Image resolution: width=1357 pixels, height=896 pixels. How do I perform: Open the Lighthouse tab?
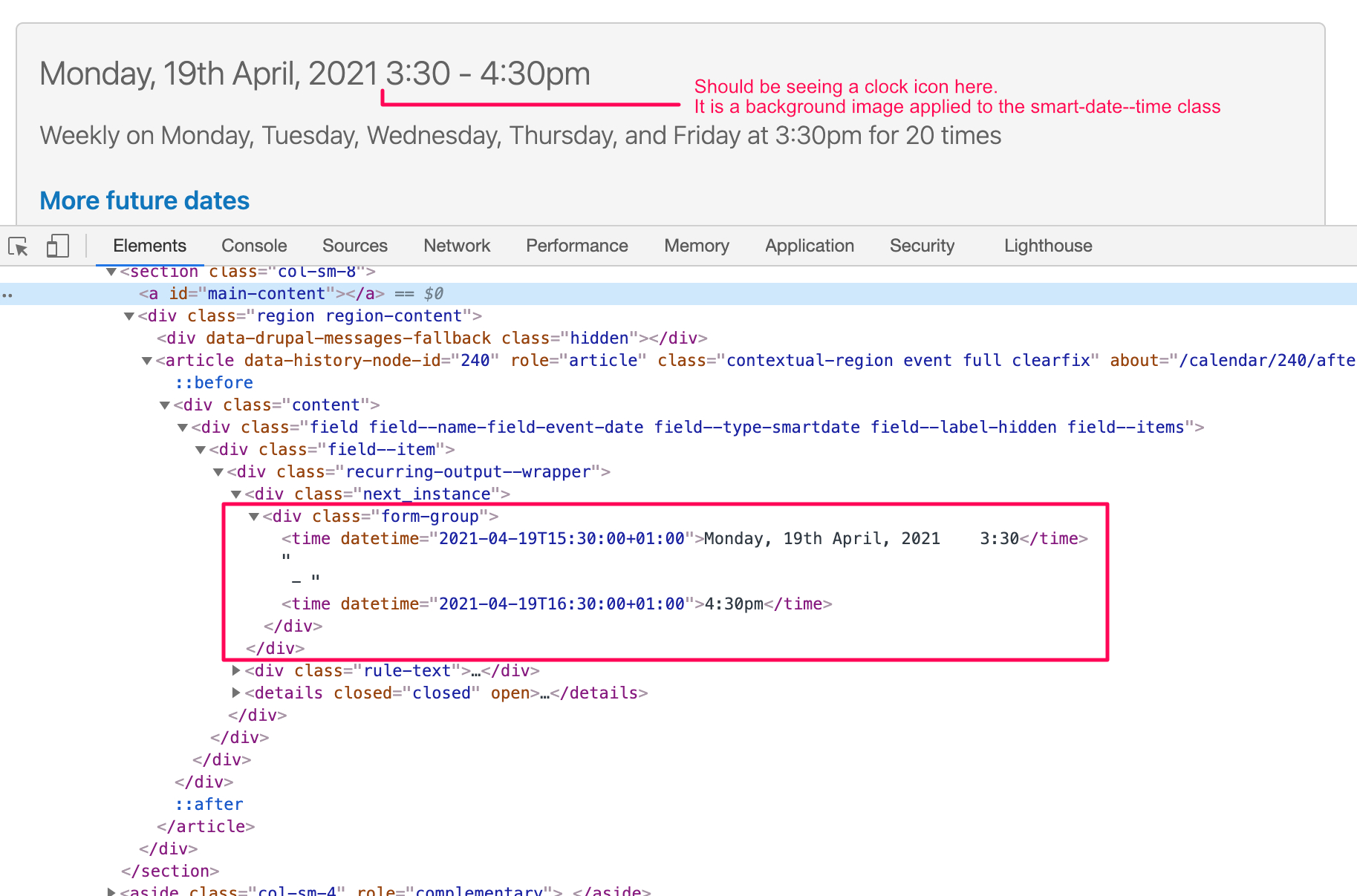click(1047, 246)
